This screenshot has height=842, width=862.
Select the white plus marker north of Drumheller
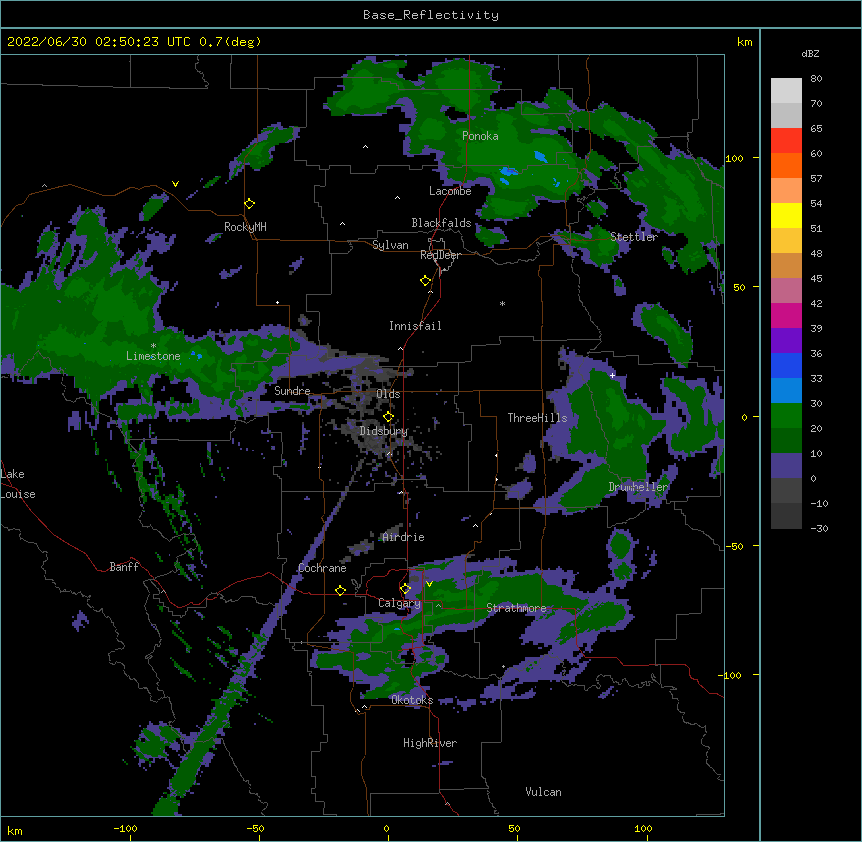point(612,375)
